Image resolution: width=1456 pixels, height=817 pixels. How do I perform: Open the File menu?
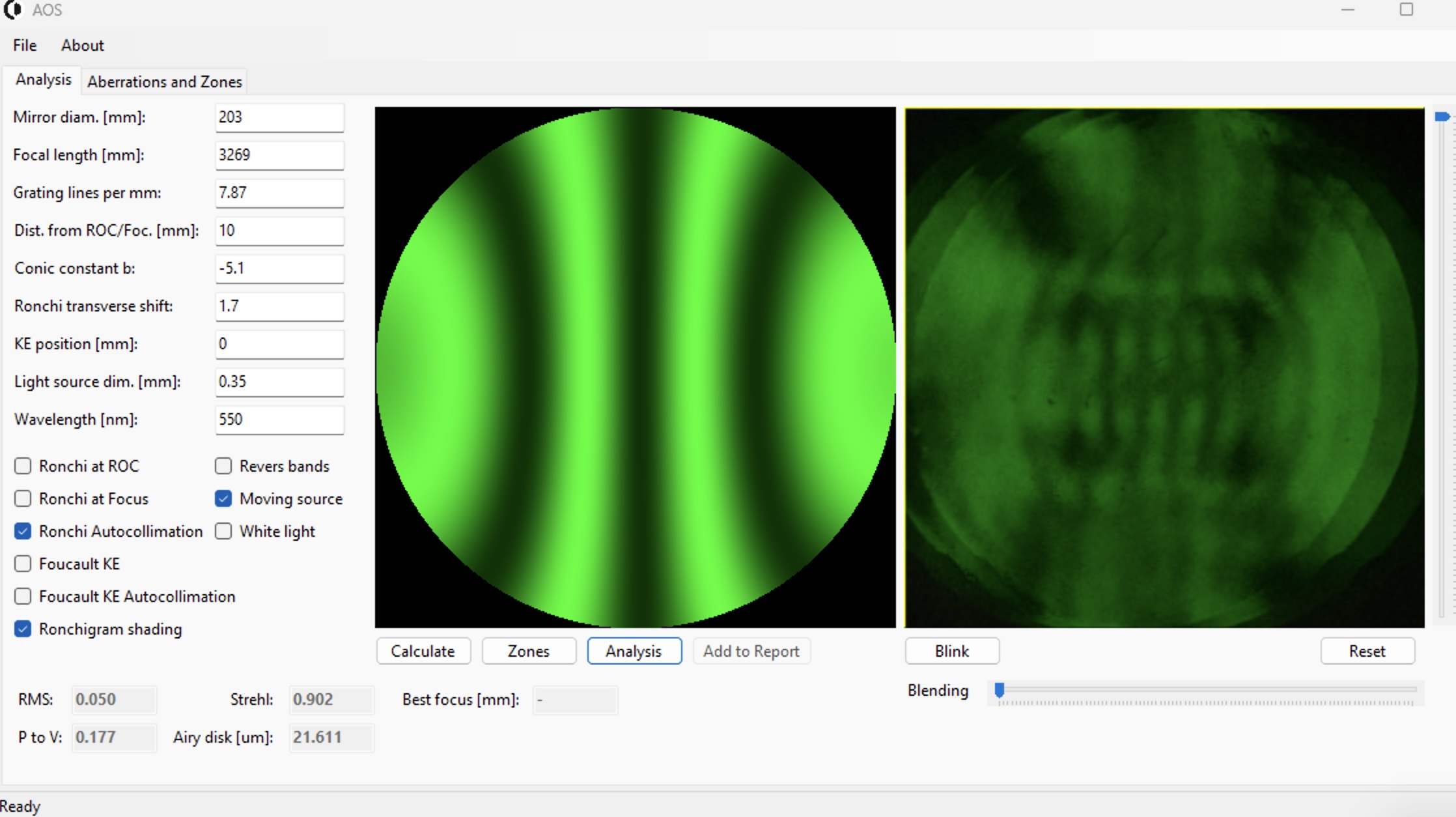(x=25, y=45)
